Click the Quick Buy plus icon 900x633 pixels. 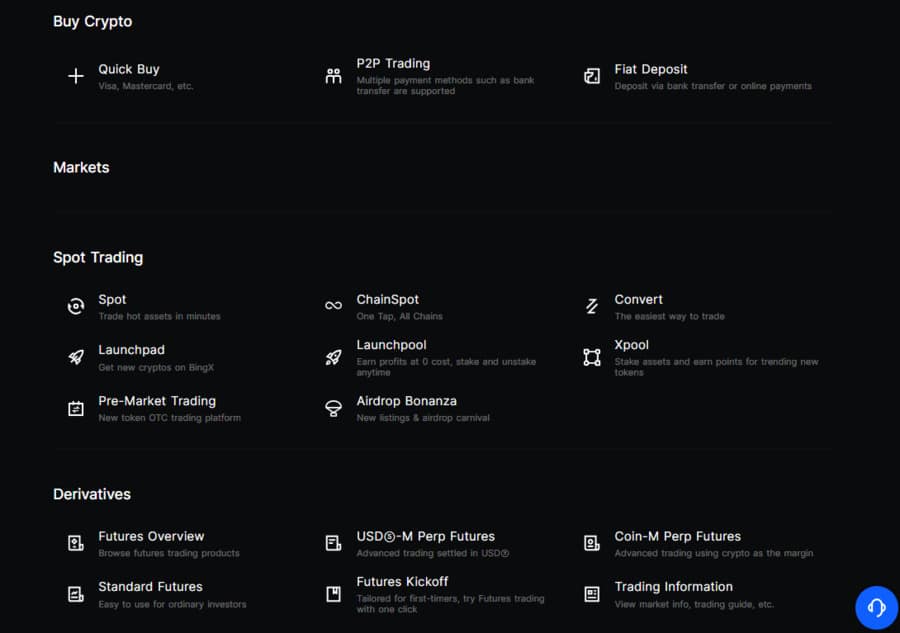click(75, 76)
